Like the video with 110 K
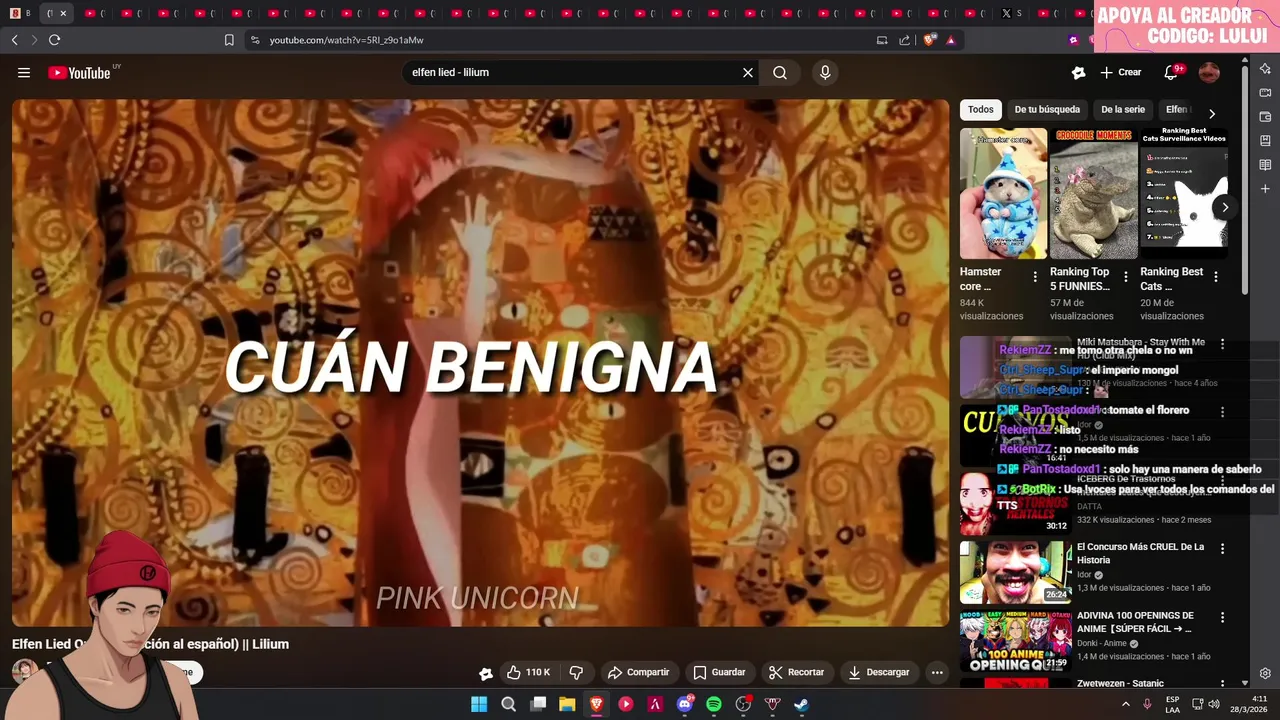This screenshot has width=1280, height=720. point(528,672)
